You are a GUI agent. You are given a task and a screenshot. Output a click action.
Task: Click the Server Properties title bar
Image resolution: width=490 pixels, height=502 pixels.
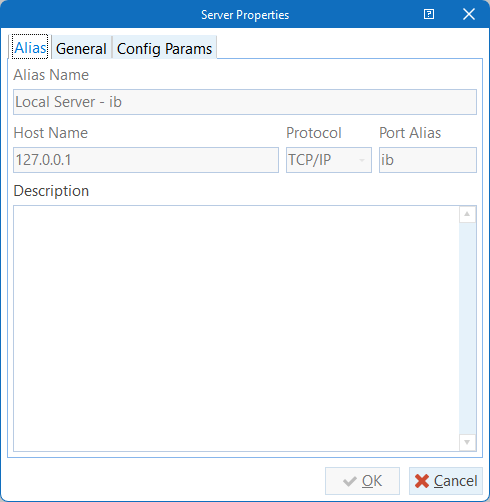[x=245, y=14]
